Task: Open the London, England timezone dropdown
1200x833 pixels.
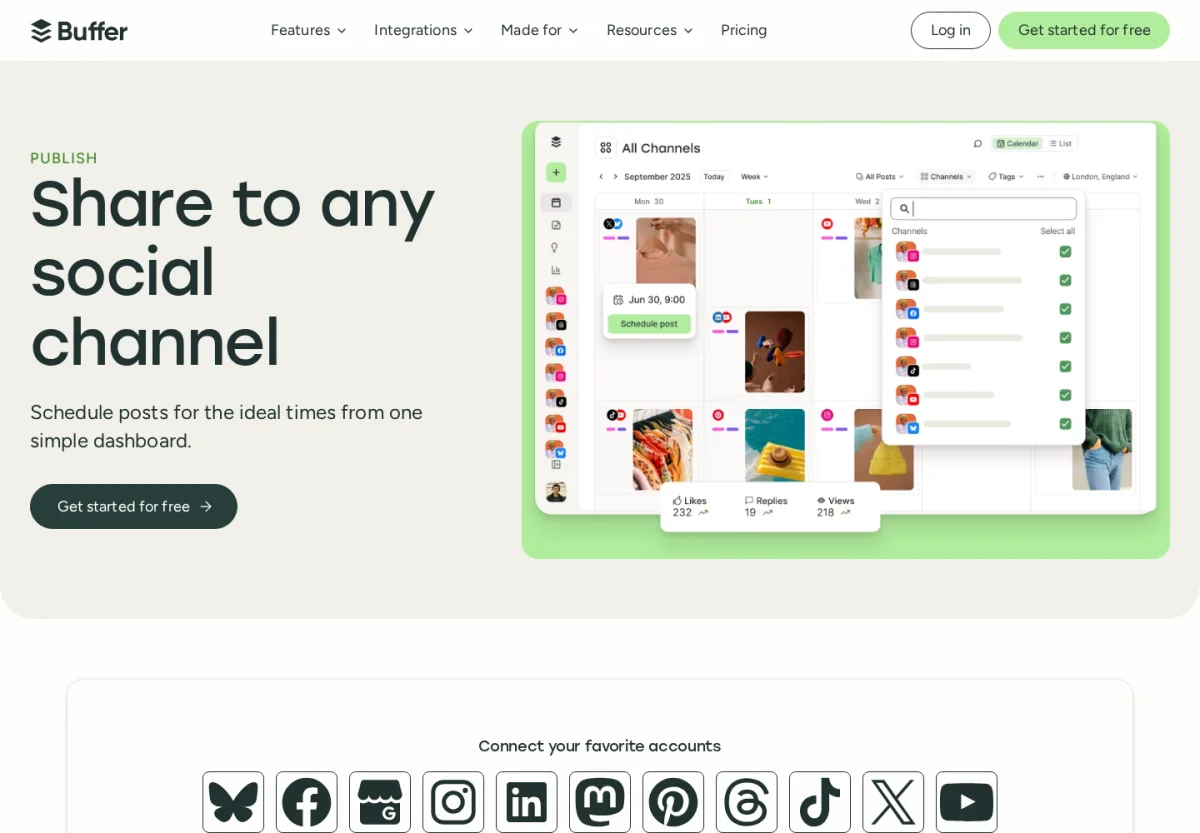Action: (1101, 176)
